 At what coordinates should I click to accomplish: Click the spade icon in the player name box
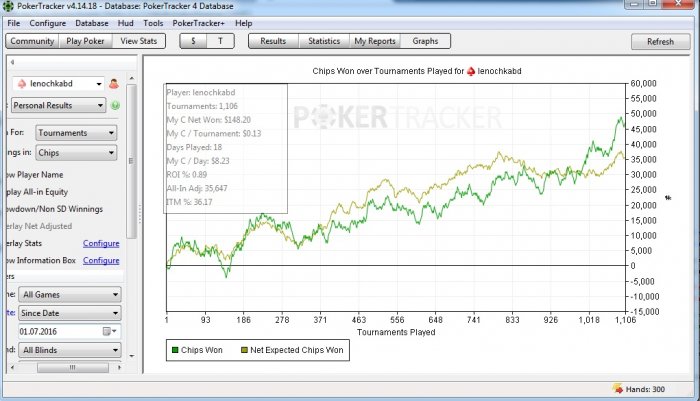click(x=22, y=84)
